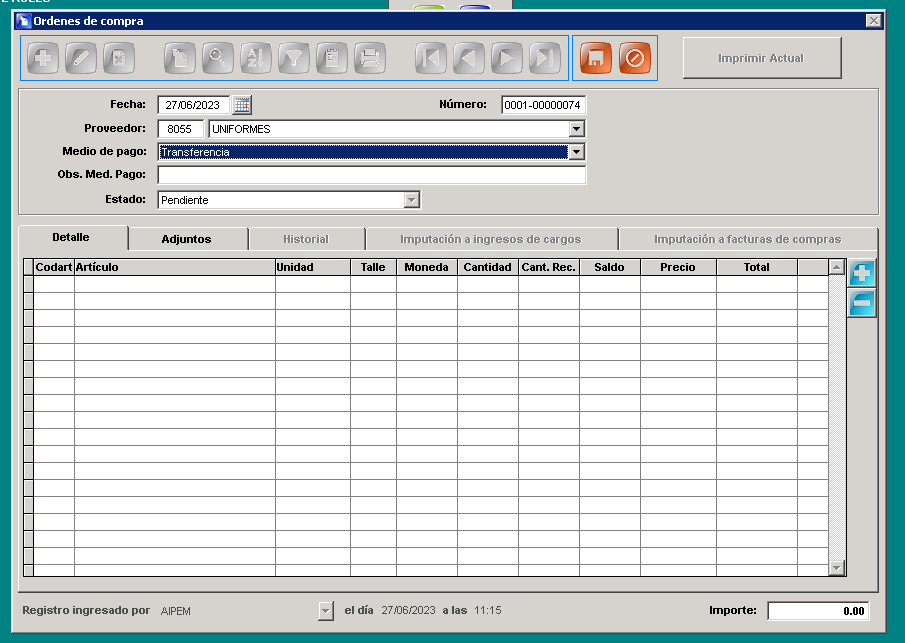The image size is (905, 643).
Task: Go to the next record
Action: pyautogui.click(x=507, y=58)
